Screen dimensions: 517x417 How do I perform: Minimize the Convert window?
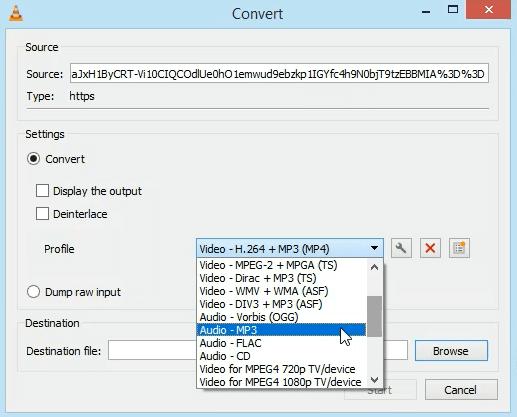(426, 12)
